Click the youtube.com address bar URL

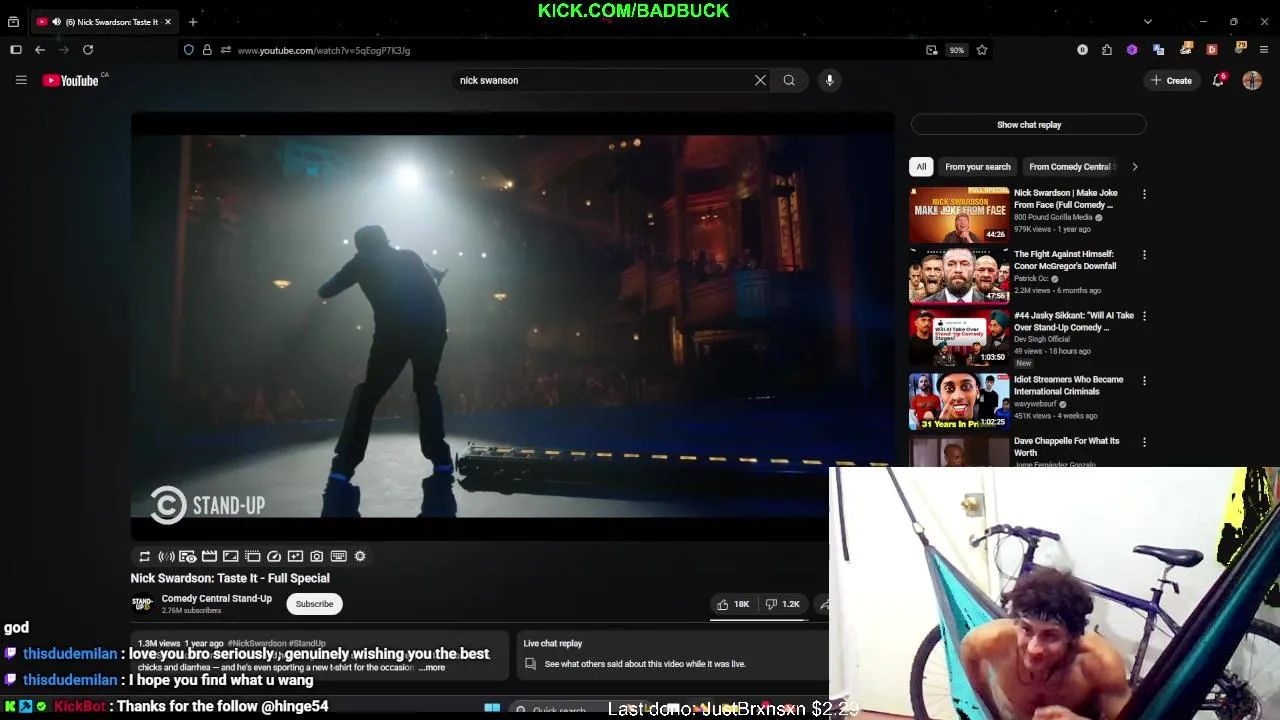(324, 50)
